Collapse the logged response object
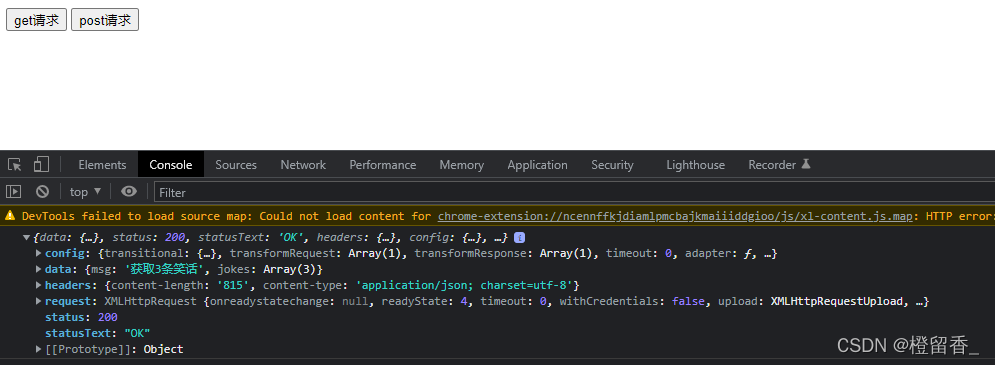Viewport: 995px width, 365px height. [27, 238]
